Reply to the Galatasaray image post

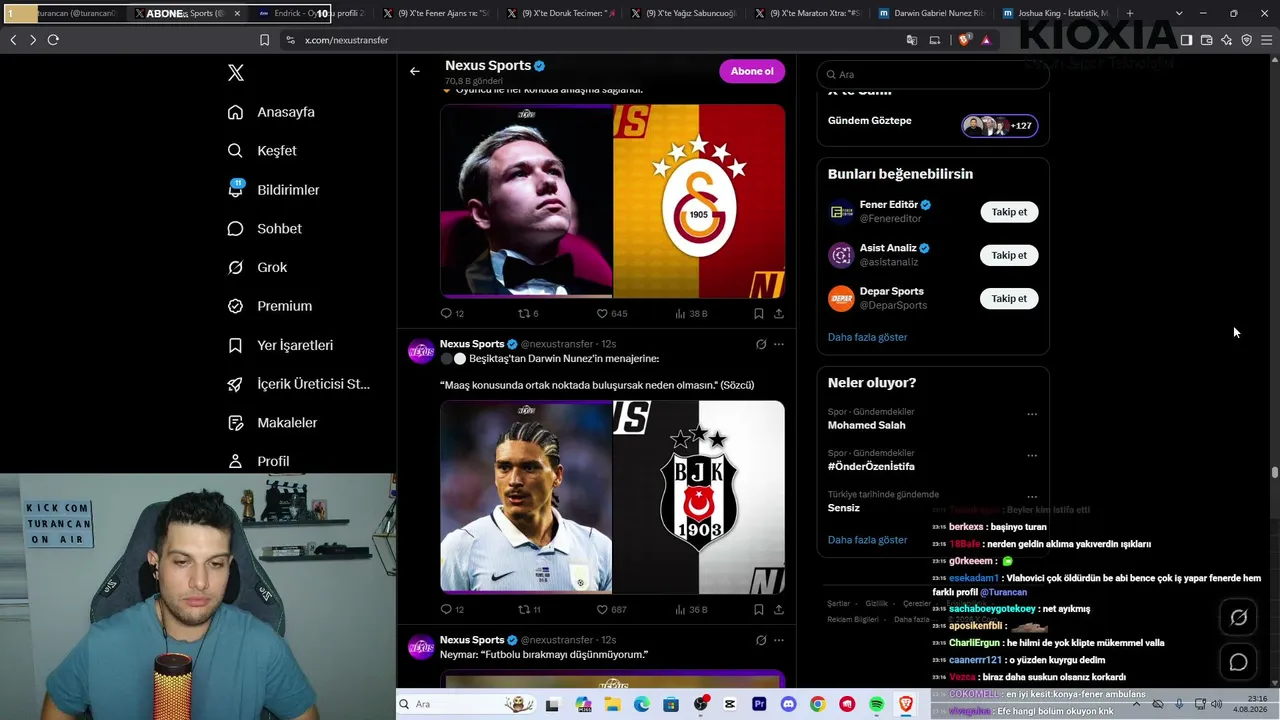pos(452,313)
